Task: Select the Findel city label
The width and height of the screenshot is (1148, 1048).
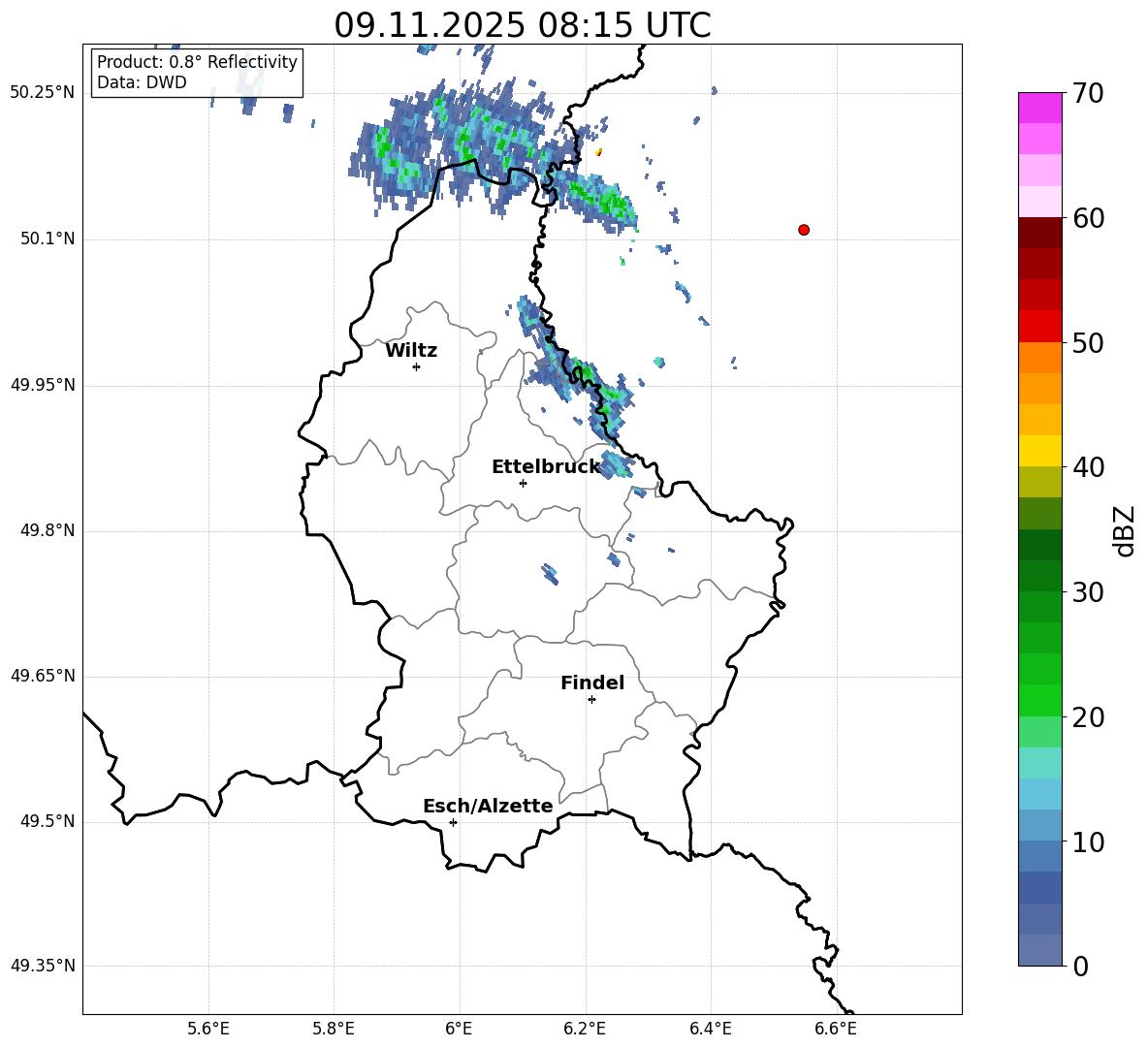Action: pos(592,683)
